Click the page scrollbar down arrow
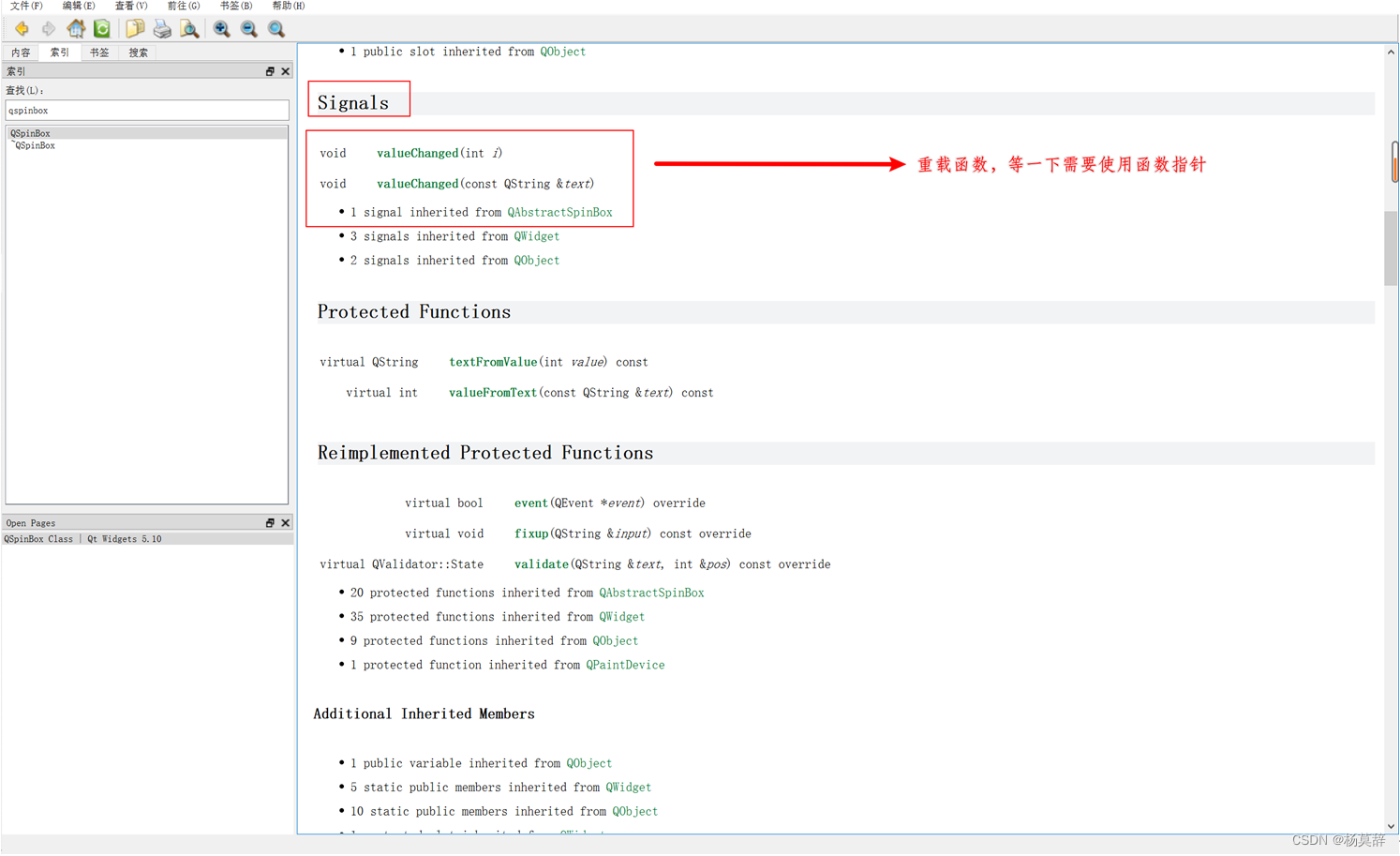Screen dimensions: 1400x856 coord(1391,826)
